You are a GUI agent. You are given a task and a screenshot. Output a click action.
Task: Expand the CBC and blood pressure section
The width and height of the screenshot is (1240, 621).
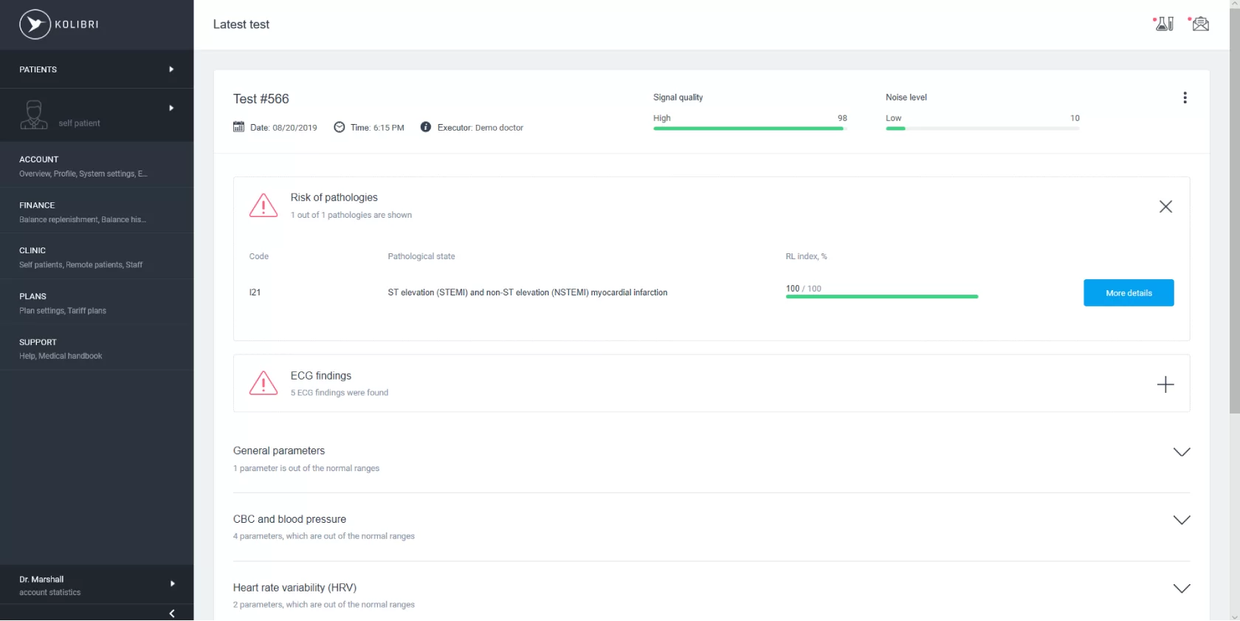[x=1181, y=520]
